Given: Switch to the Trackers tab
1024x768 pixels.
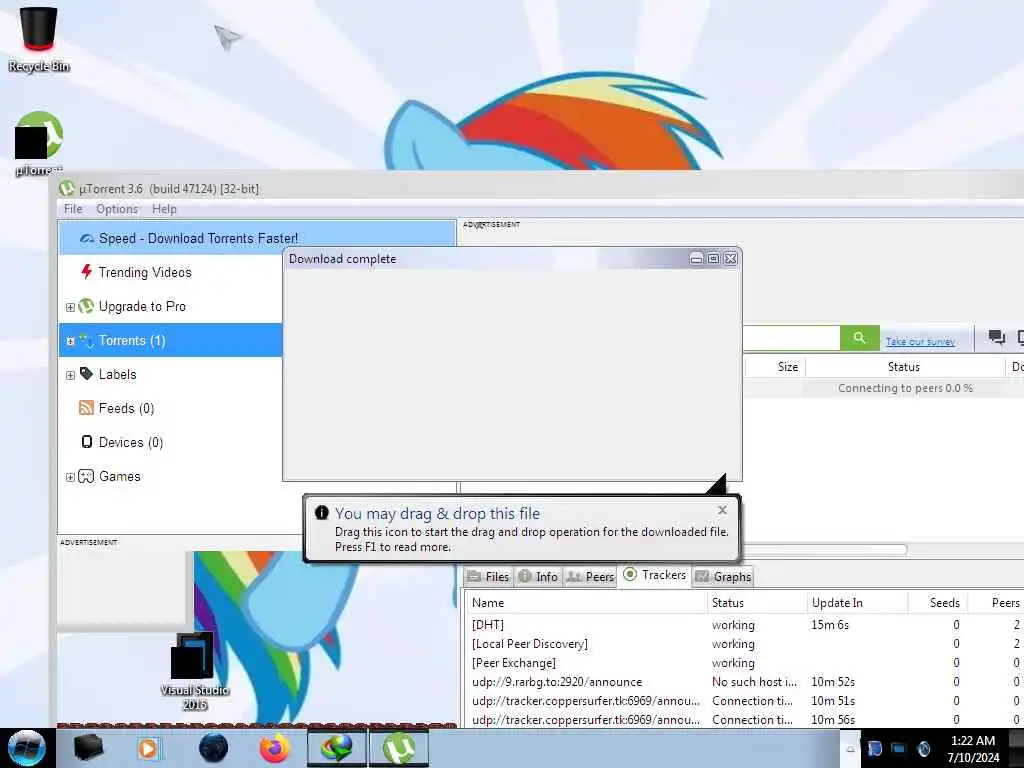Looking at the screenshot, I should coord(655,575).
